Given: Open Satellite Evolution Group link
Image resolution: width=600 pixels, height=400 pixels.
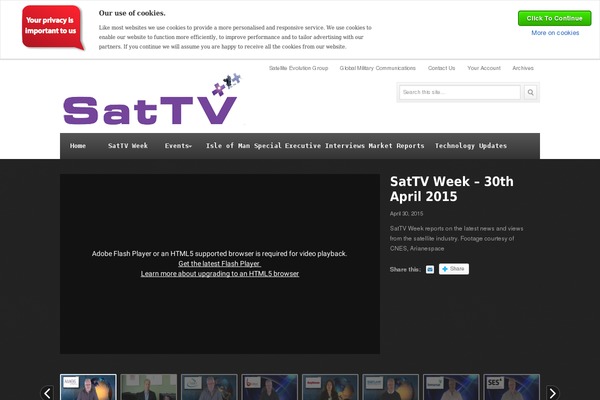Looking at the screenshot, I should (x=298, y=68).
